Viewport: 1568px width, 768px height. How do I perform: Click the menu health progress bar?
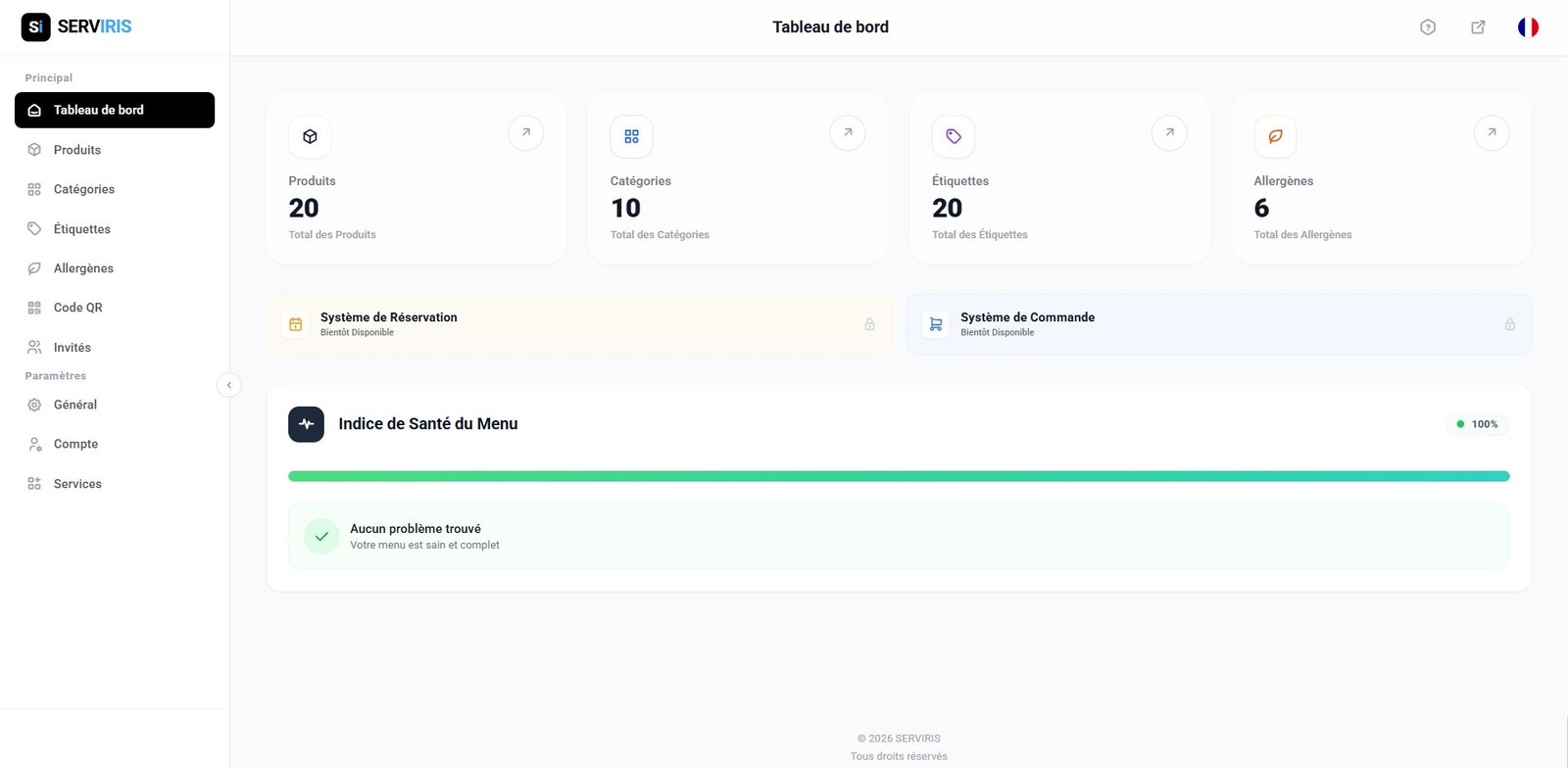[x=898, y=476]
